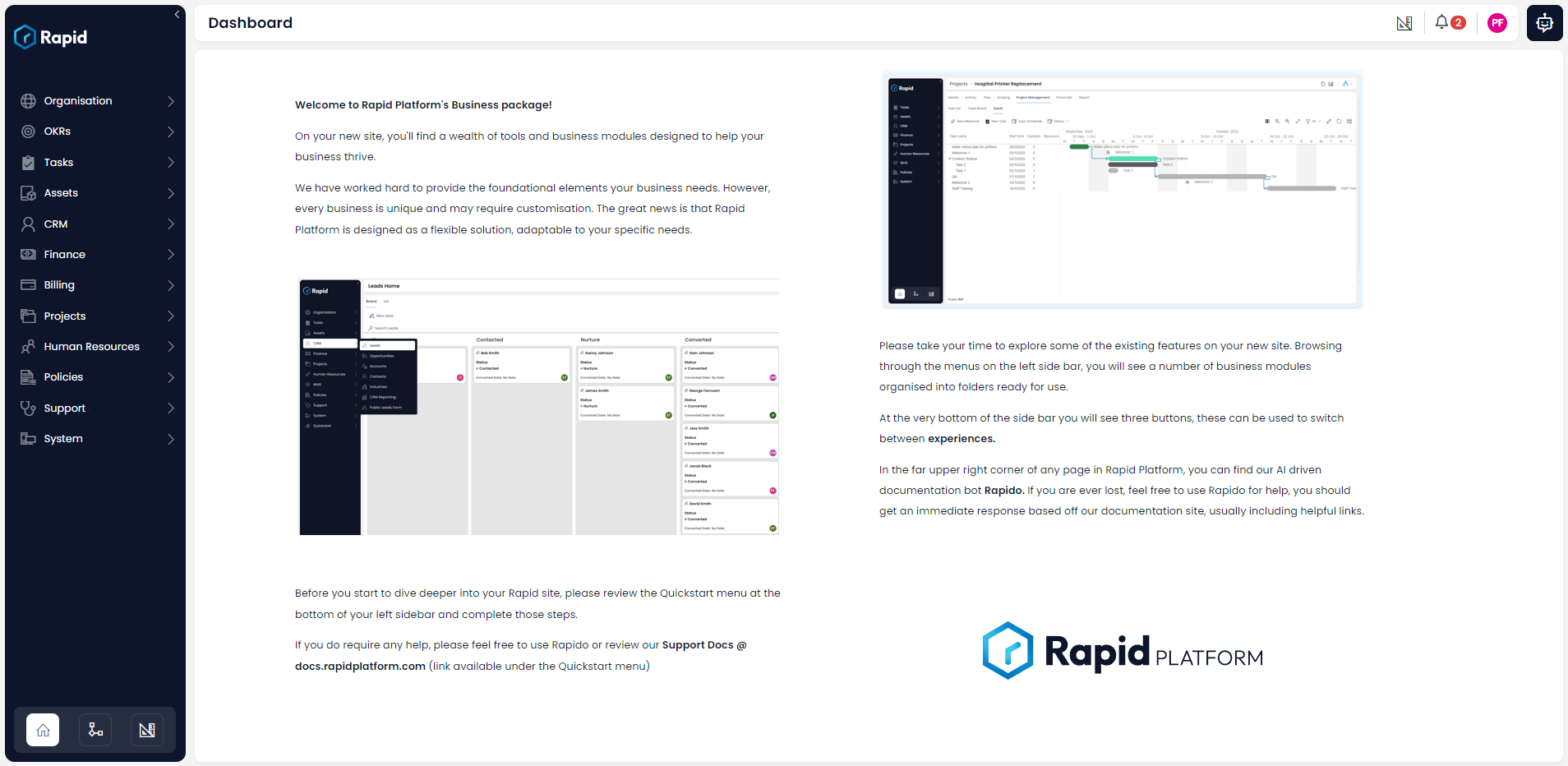Image resolution: width=1568 pixels, height=766 pixels.
Task: Click the notifications bell icon
Action: (x=1441, y=22)
